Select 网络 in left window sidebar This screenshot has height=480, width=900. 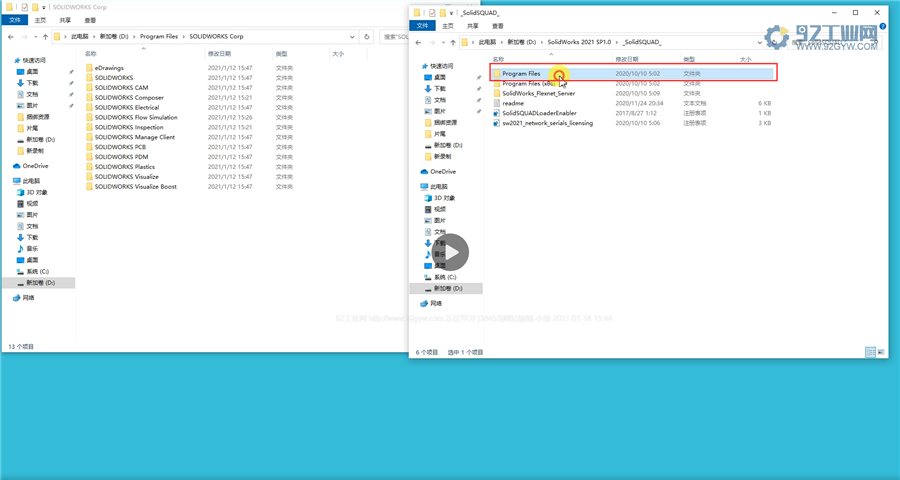coord(24,298)
